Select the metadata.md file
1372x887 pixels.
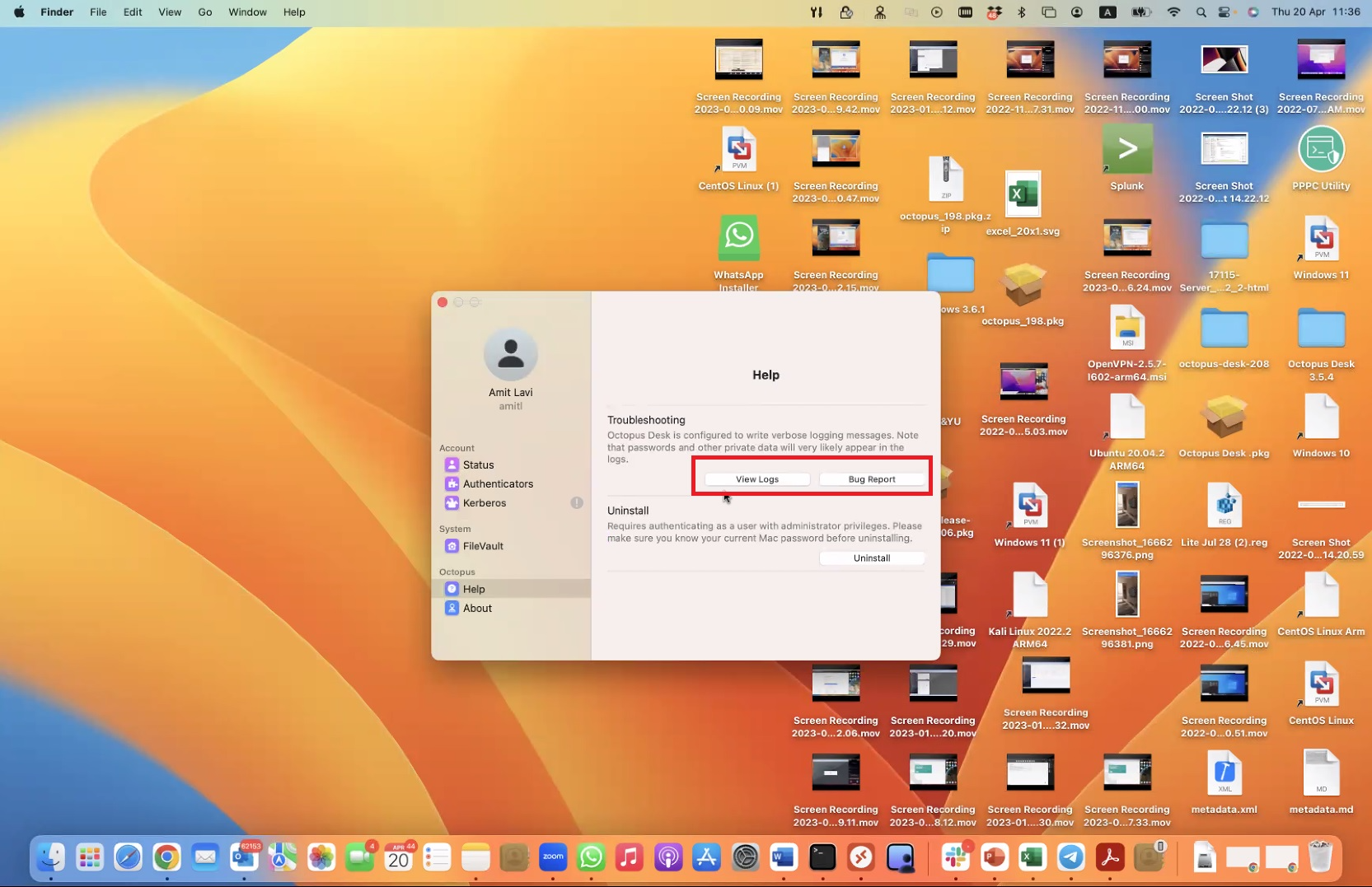pyautogui.click(x=1321, y=773)
